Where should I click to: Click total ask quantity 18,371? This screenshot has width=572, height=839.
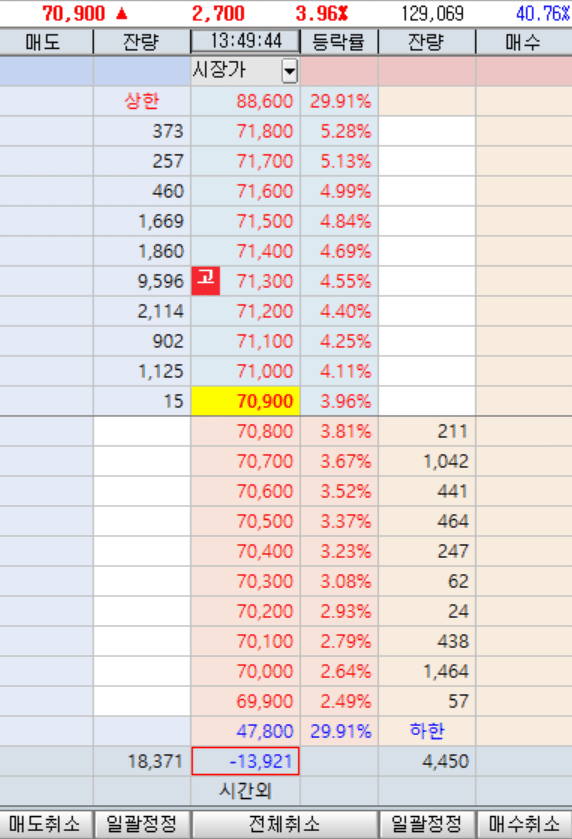[x=155, y=761]
